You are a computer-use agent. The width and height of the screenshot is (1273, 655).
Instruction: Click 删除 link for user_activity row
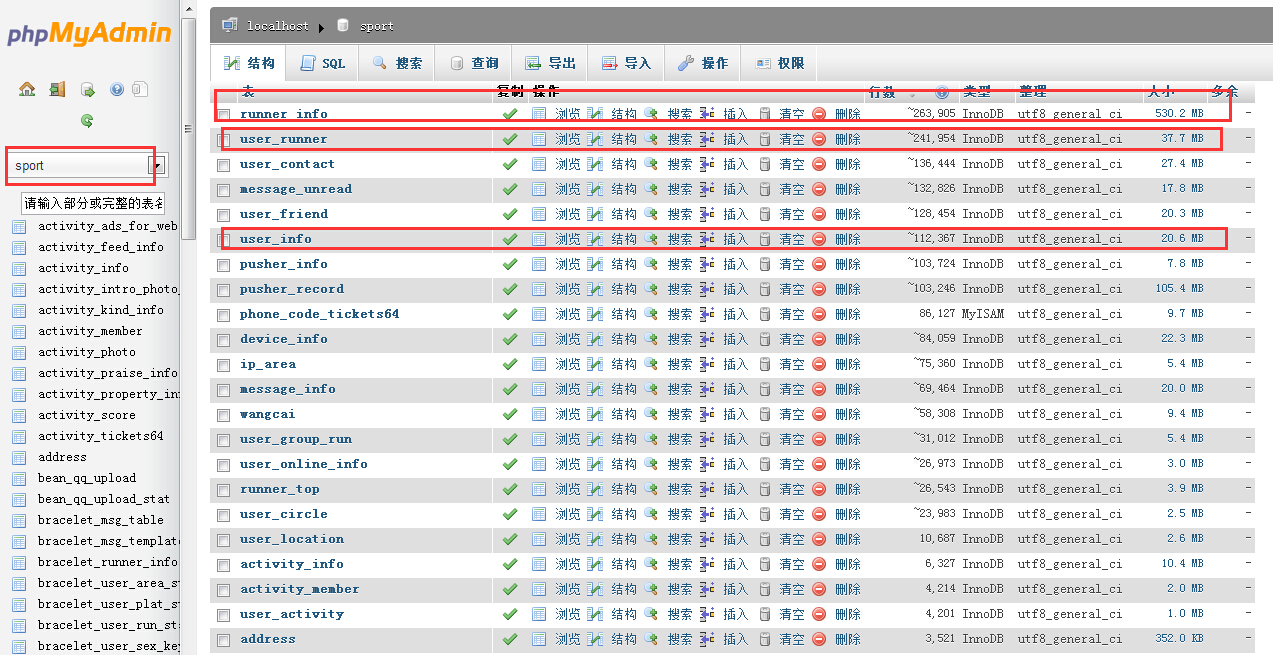[847, 614]
